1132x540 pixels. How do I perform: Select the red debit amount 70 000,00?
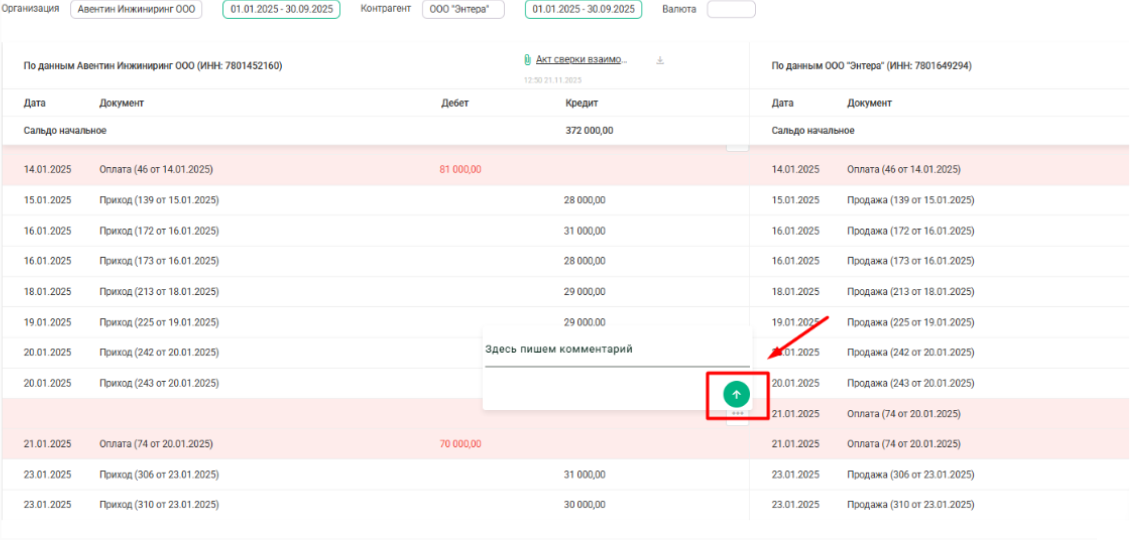pos(460,444)
